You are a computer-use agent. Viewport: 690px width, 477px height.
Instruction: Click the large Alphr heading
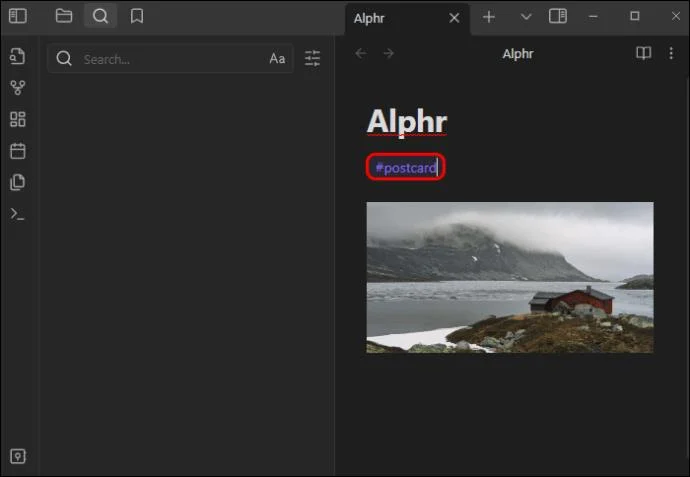407,122
